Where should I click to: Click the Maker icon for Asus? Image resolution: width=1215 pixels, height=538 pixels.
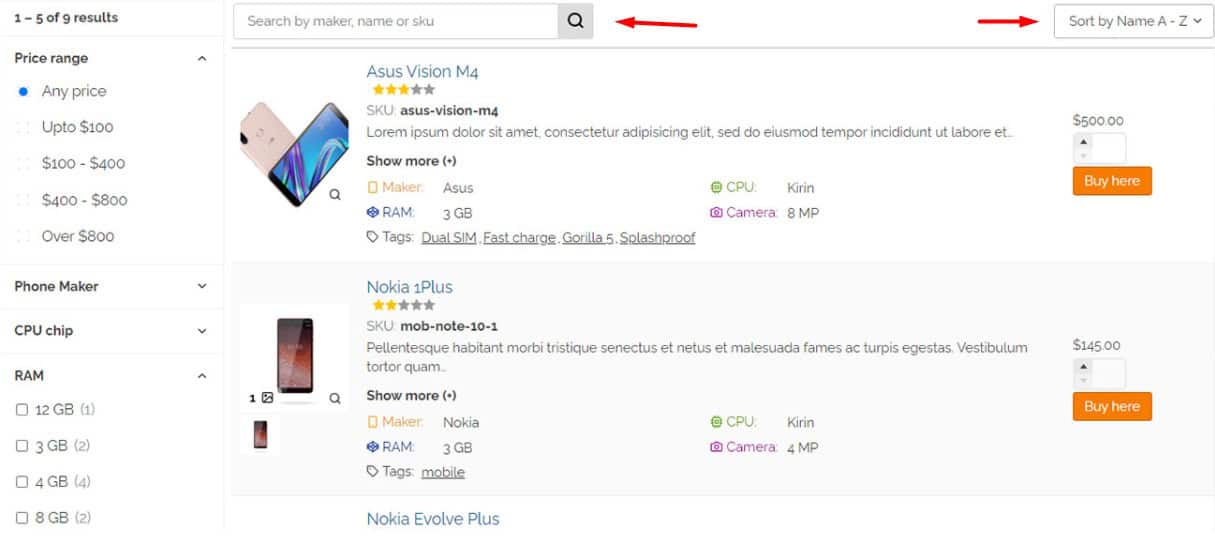click(373, 187)
